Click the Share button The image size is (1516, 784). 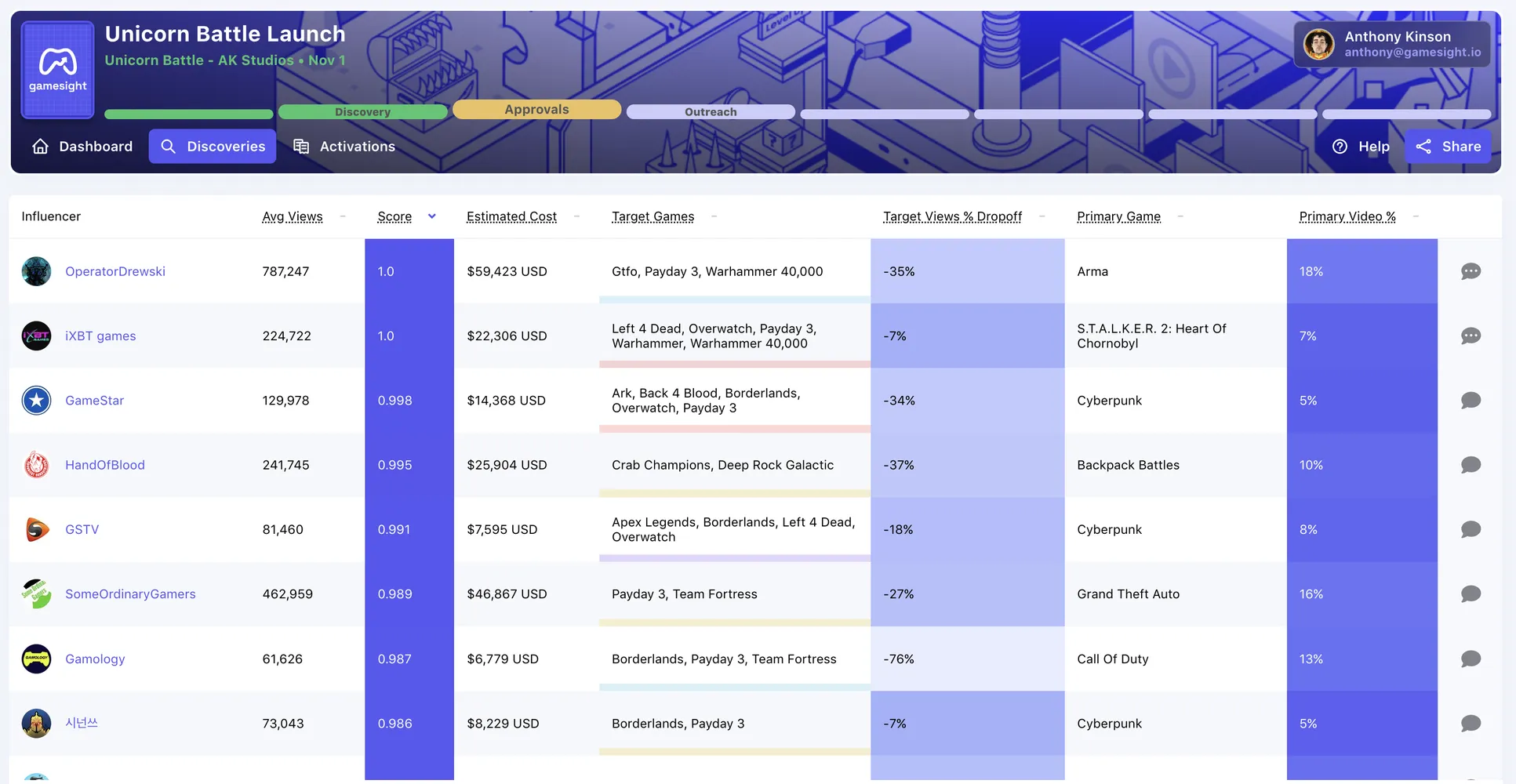[1448, 147]
